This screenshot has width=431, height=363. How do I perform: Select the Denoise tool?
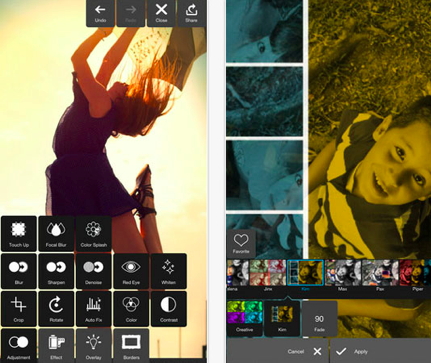pyautogui.click(x=94, y=271)
